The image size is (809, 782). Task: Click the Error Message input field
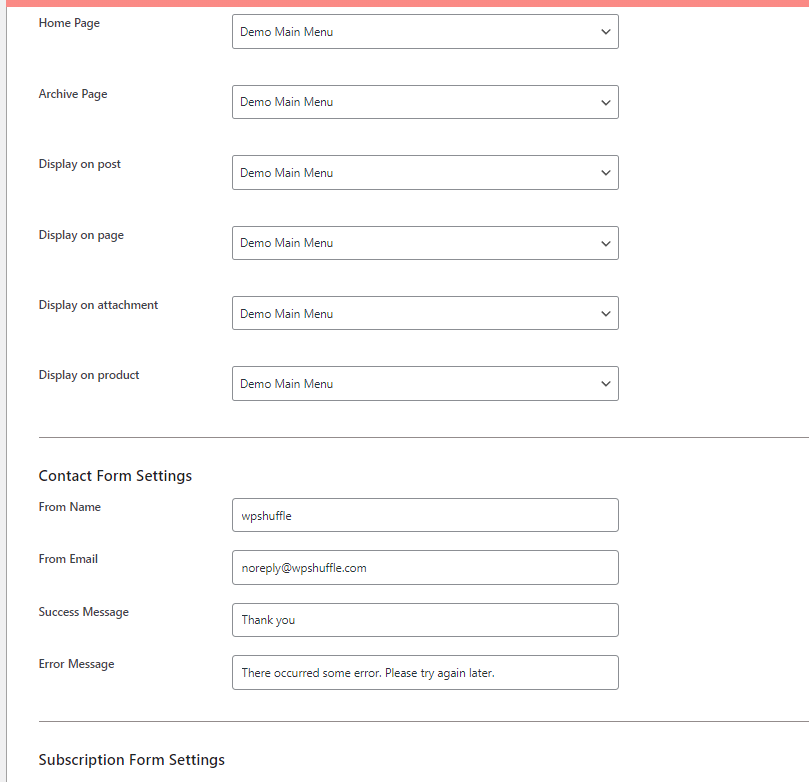click(x=425, y=673)
